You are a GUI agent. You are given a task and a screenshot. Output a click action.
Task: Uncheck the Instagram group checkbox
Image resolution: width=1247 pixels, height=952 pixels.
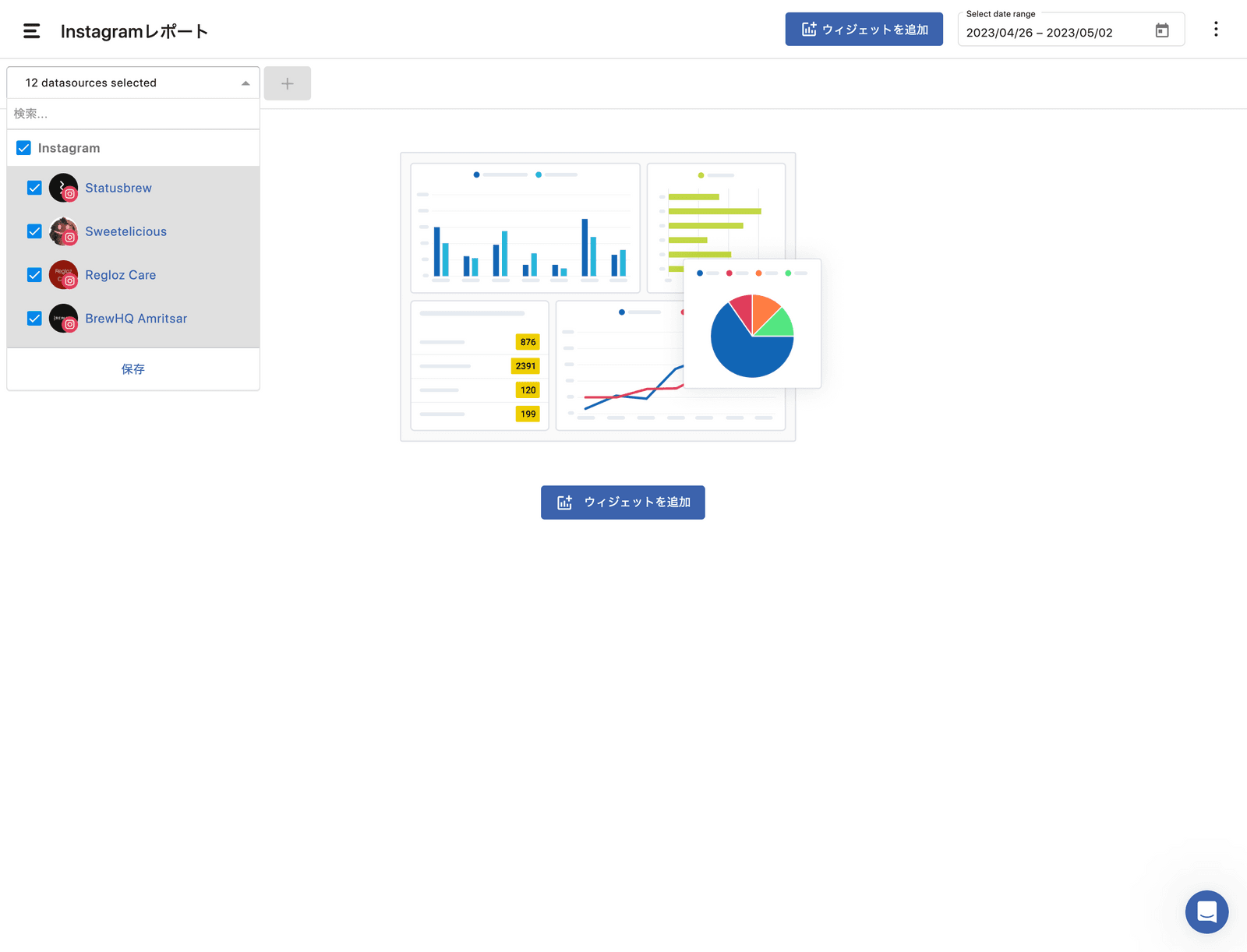[x=24, y=148]
